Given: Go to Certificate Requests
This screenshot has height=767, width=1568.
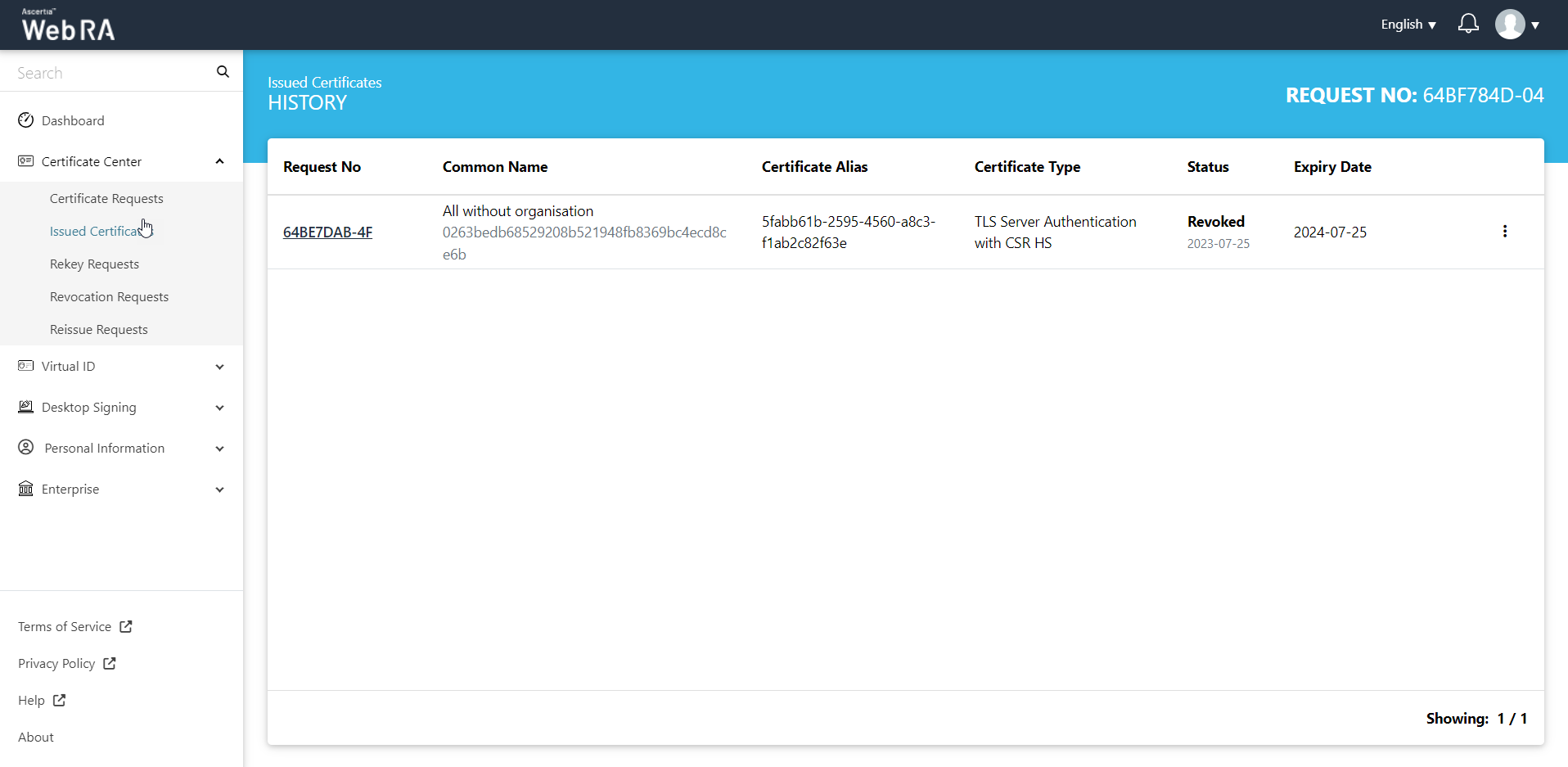Looking at the screenshot, I should click(106, 198).
